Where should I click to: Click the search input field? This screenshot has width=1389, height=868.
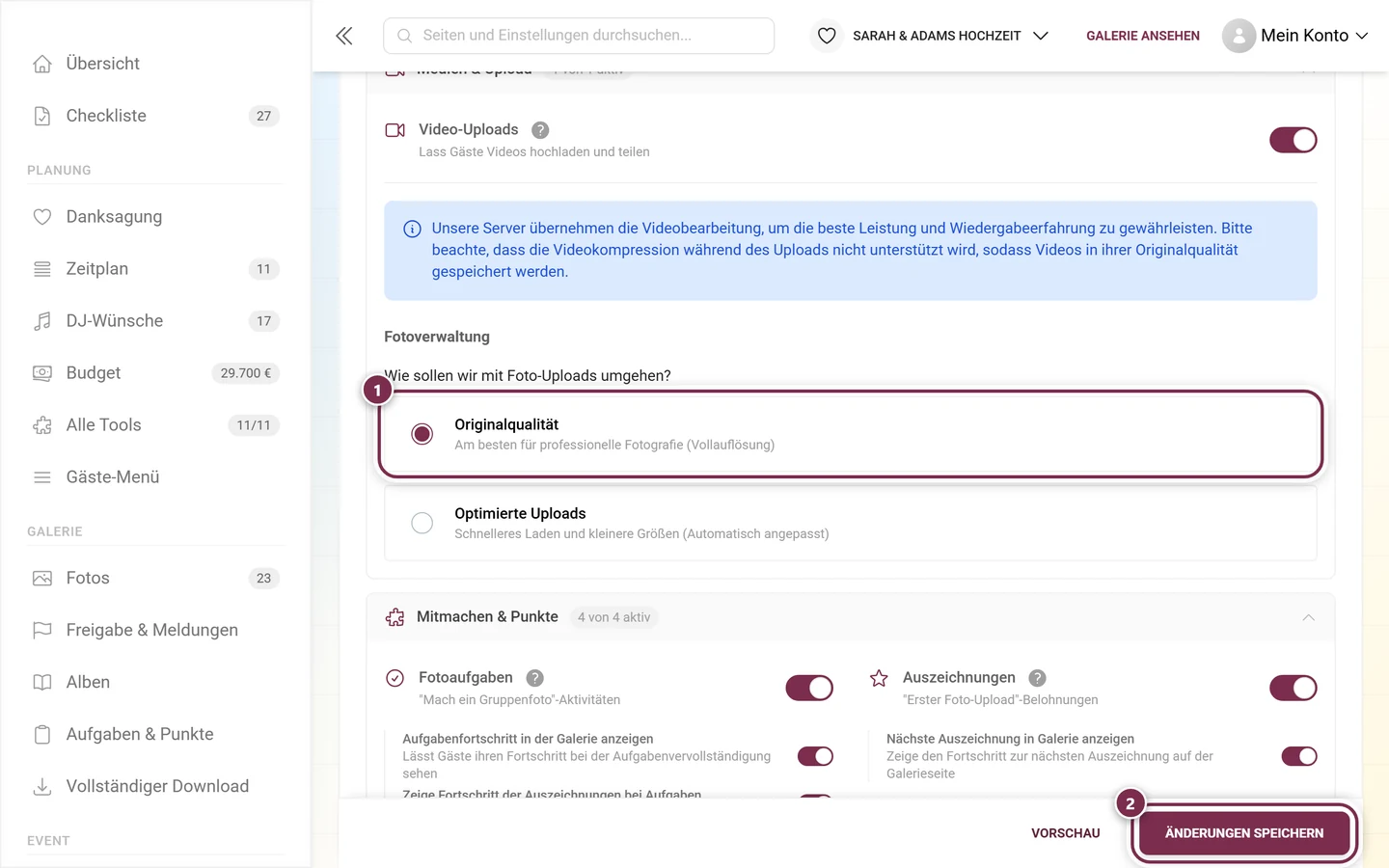click(579, 36)
